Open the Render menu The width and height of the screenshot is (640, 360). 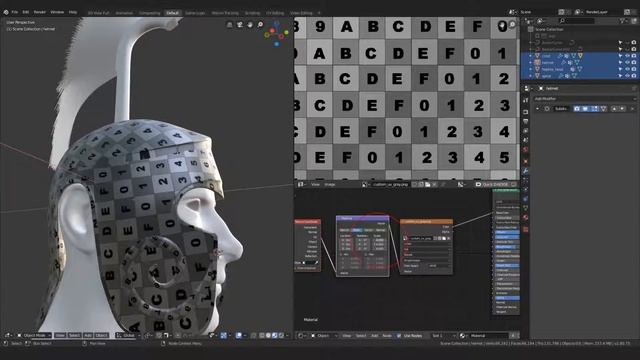[x=40, y=12]
